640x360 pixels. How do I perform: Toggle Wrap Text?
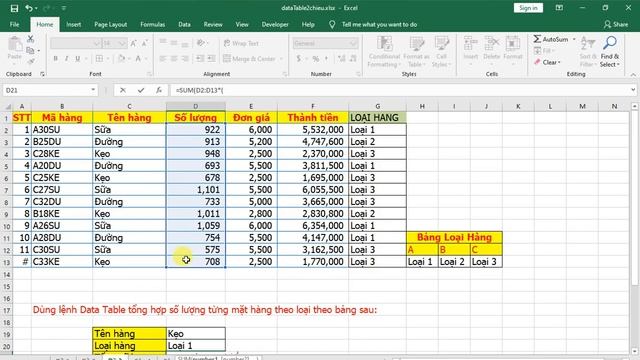[x=241, y=43]
